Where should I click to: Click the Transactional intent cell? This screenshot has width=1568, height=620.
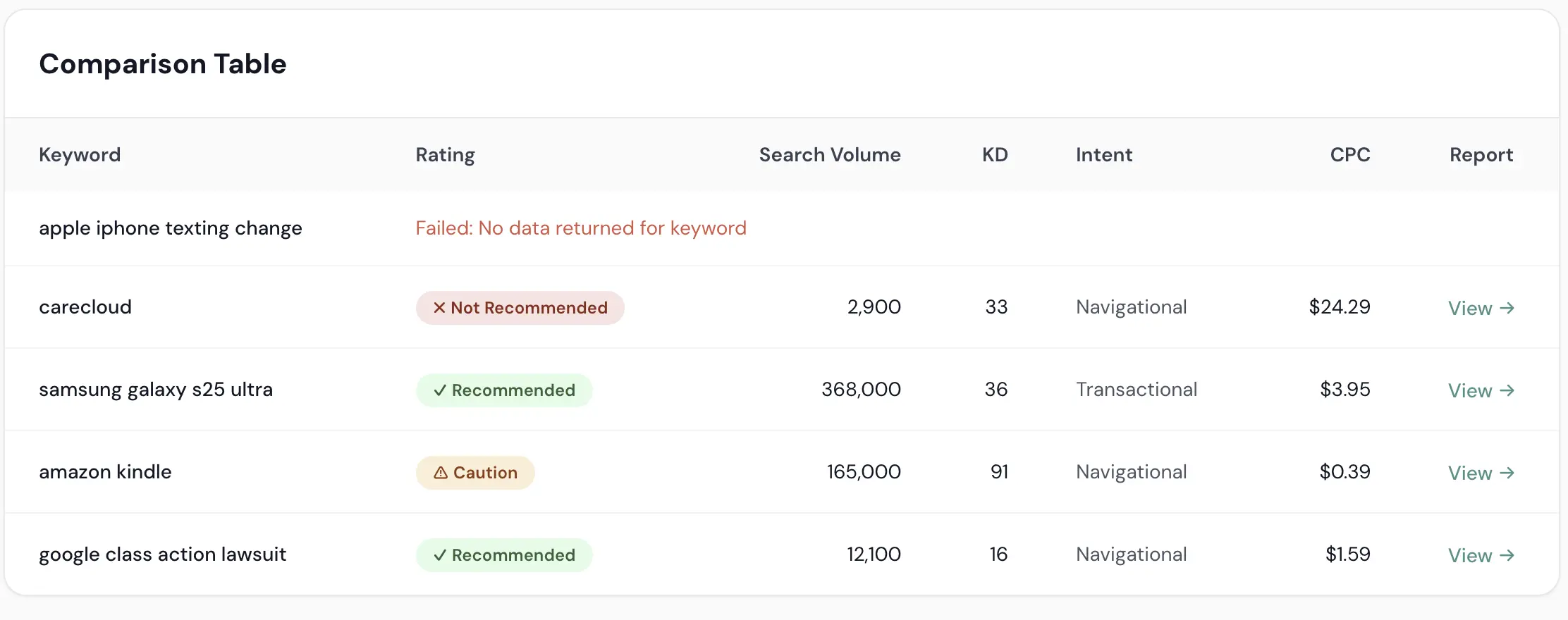coord(1137,390)
